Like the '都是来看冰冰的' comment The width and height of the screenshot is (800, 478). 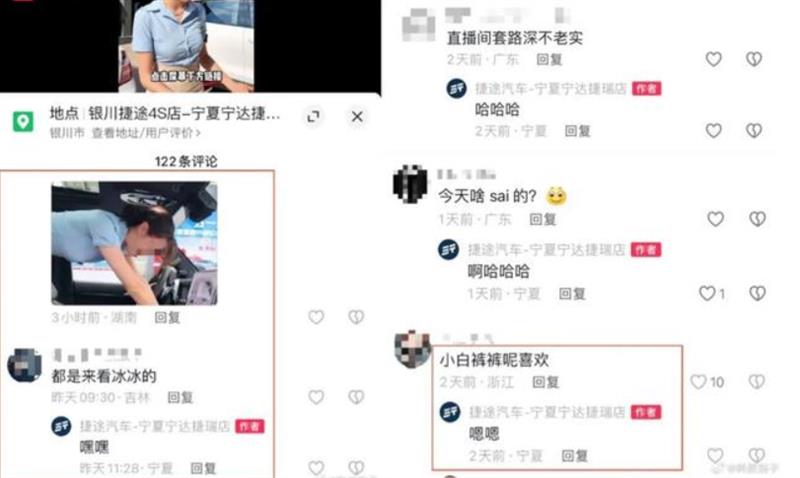316,397
